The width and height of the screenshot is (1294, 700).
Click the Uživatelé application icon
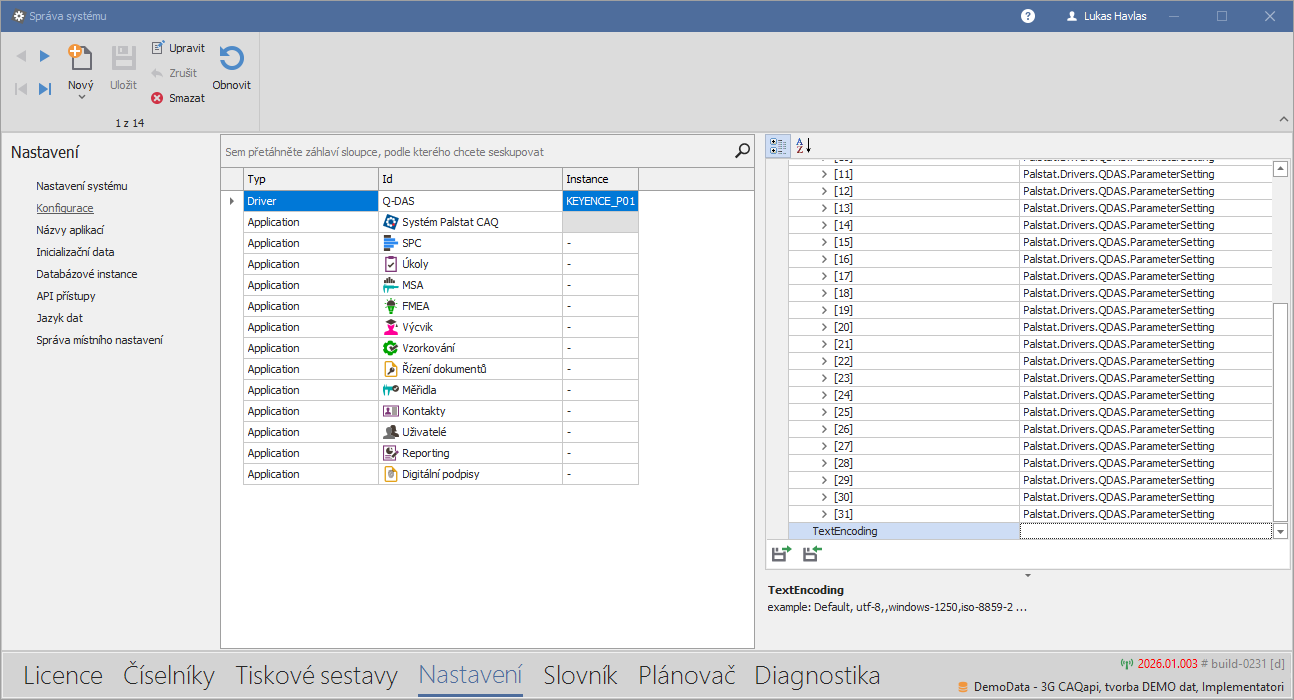tap(392, 432)
